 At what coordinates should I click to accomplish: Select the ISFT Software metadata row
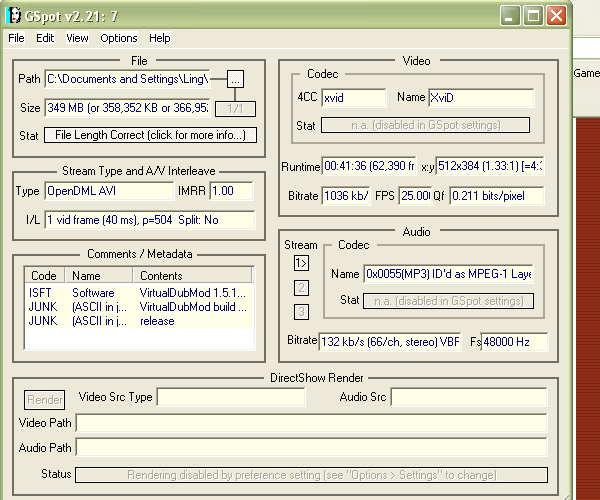[x=139, y=293]
